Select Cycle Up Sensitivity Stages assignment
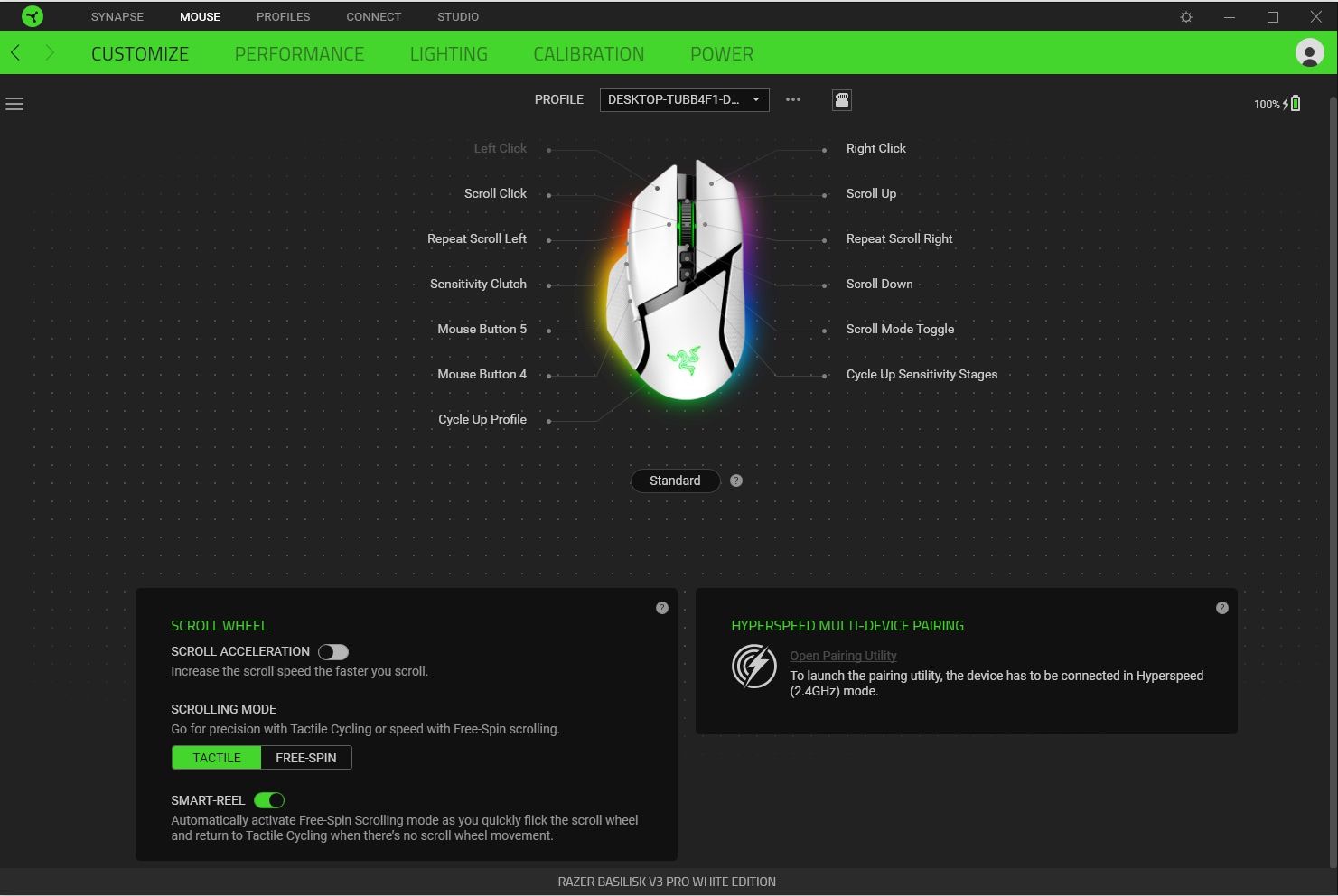The image size is (1338, 896). click(922, 374)
